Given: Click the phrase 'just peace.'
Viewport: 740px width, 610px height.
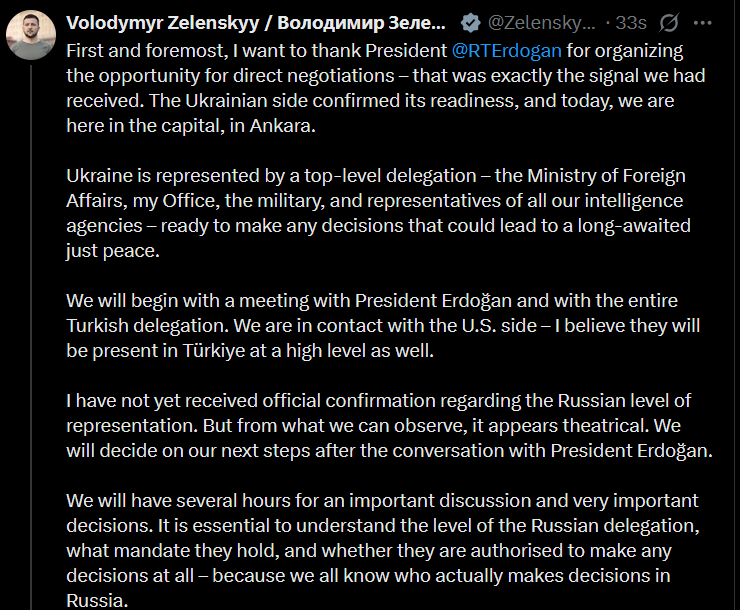Looking at the screenshot, I should click(x=113, y=251).
